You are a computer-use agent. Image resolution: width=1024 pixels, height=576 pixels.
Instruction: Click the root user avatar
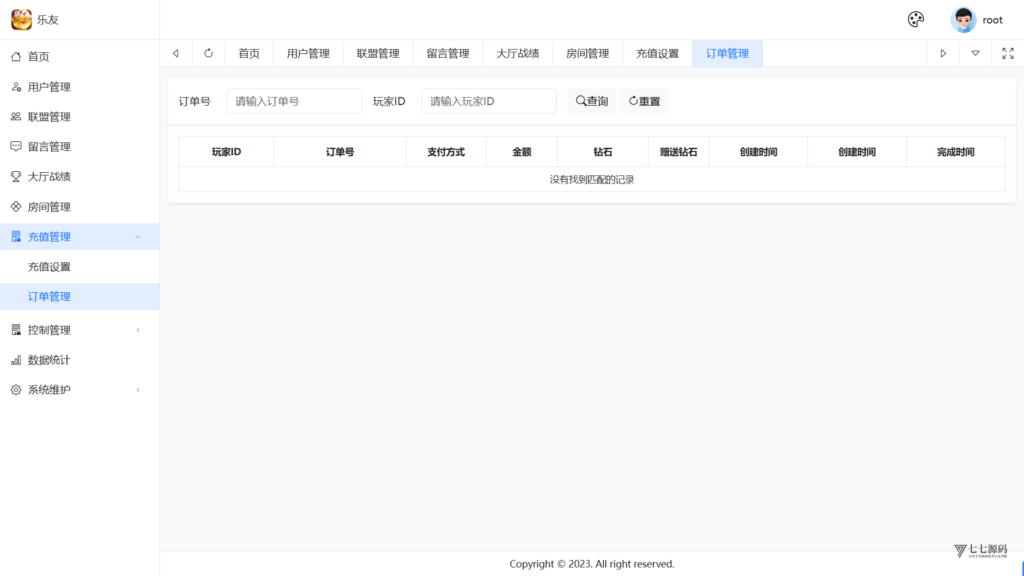point(963,20)
